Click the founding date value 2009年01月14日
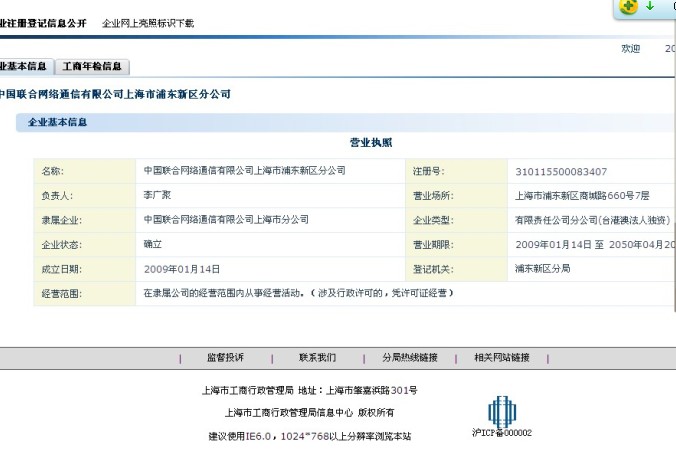Viewport: 676px width, 456px height. point(182,269)
